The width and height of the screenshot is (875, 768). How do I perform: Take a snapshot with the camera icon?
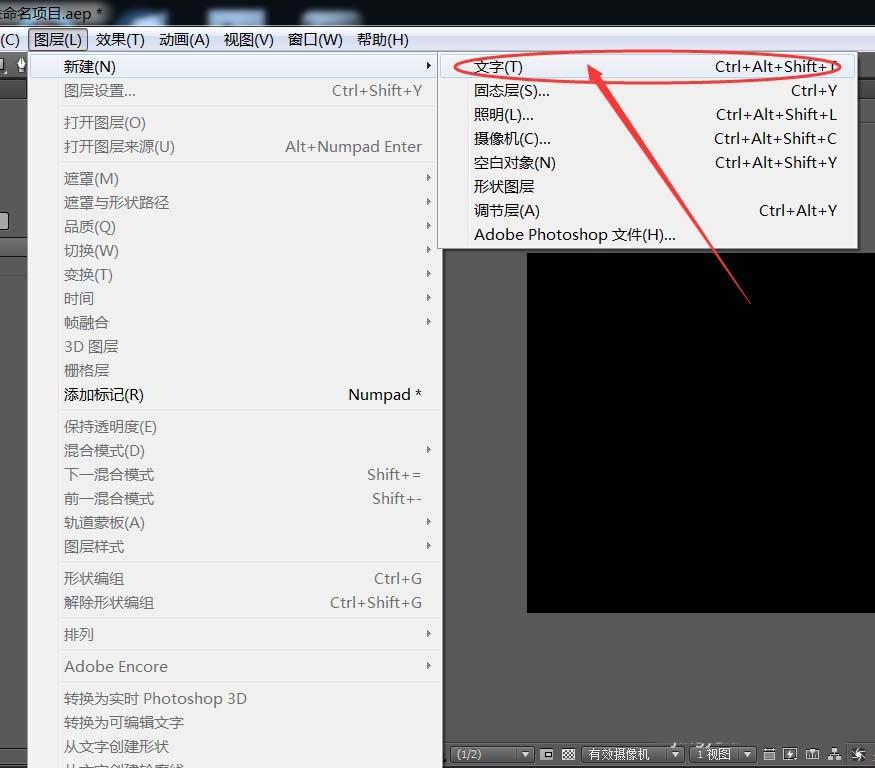pyautogui.click(x=812, y=754)
